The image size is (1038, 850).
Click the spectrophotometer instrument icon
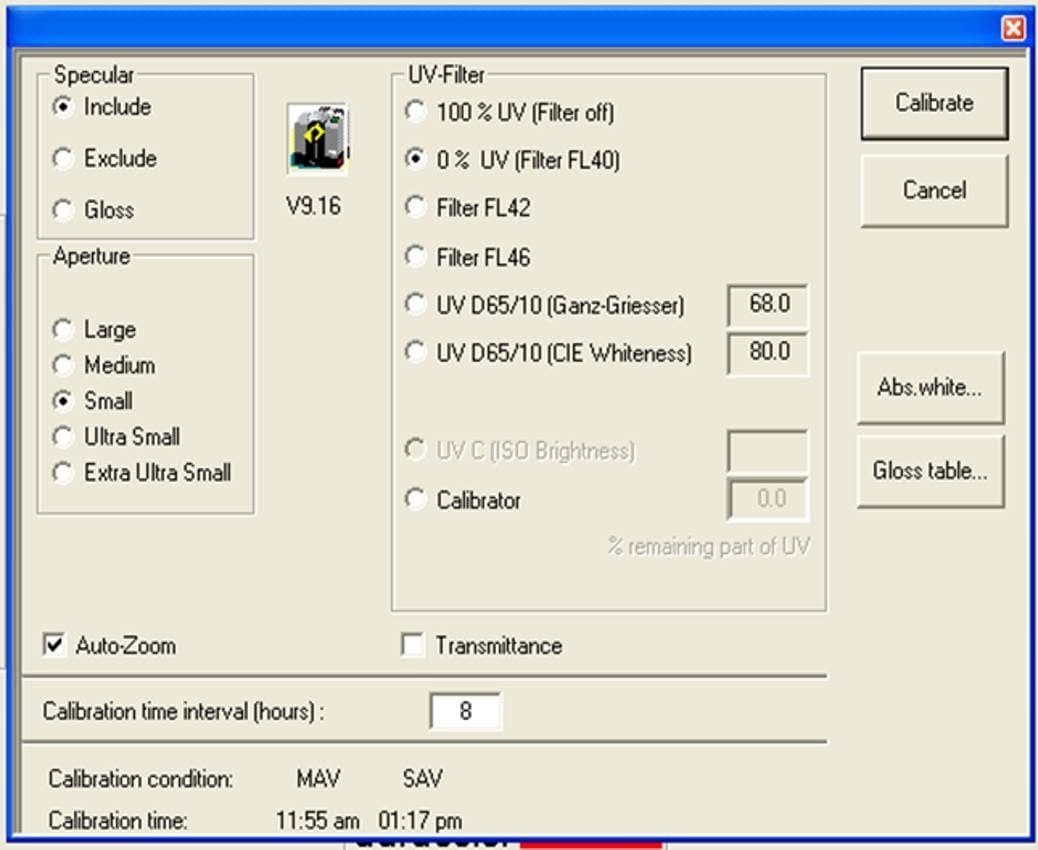(x=318, y=139)
